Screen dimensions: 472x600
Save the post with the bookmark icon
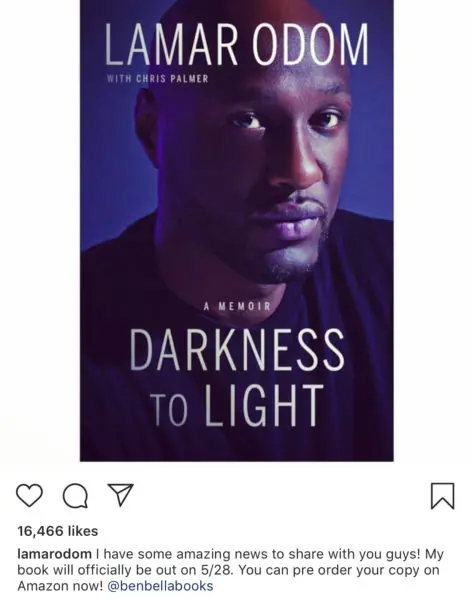443,496
